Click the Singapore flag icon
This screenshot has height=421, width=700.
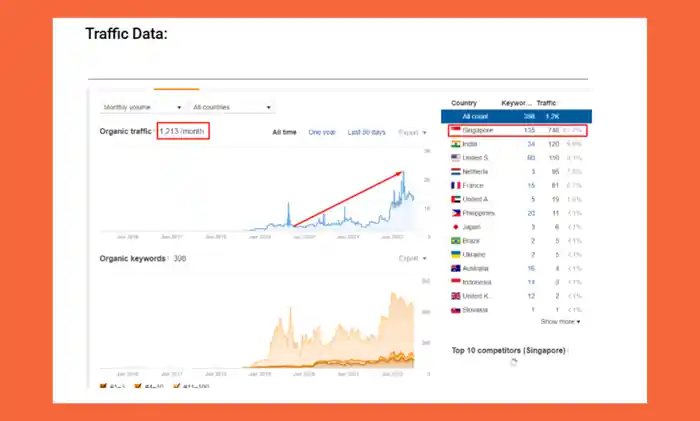tap(455, 130)
